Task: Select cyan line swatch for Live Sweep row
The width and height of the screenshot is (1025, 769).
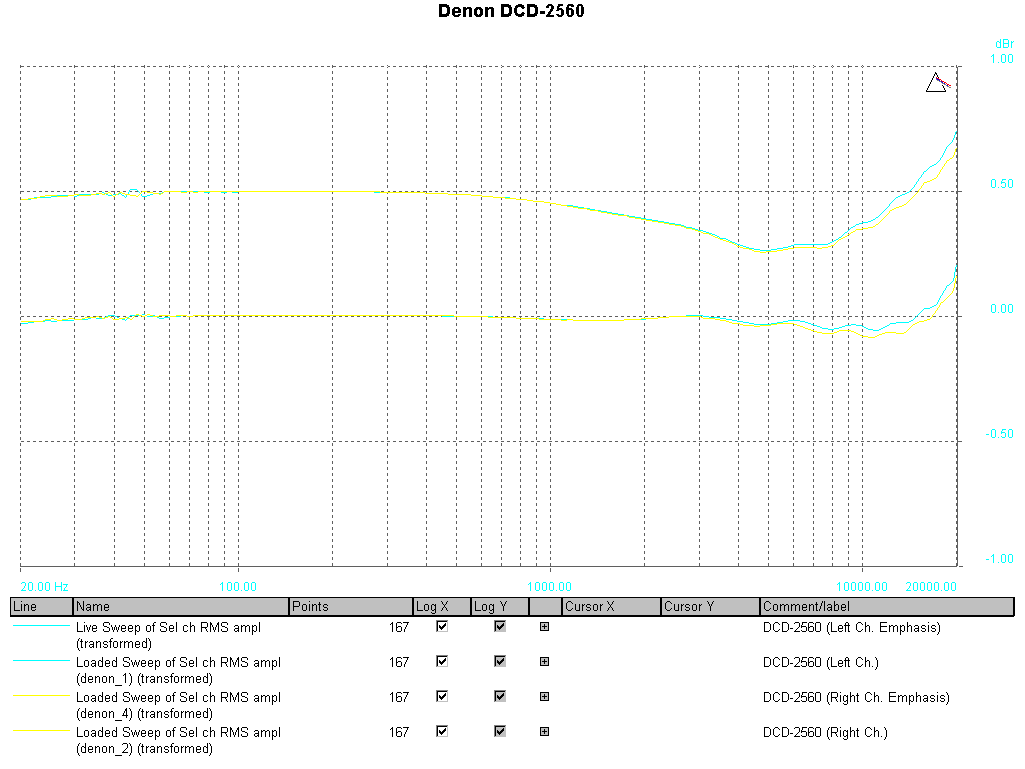Action: click(41, 626)
